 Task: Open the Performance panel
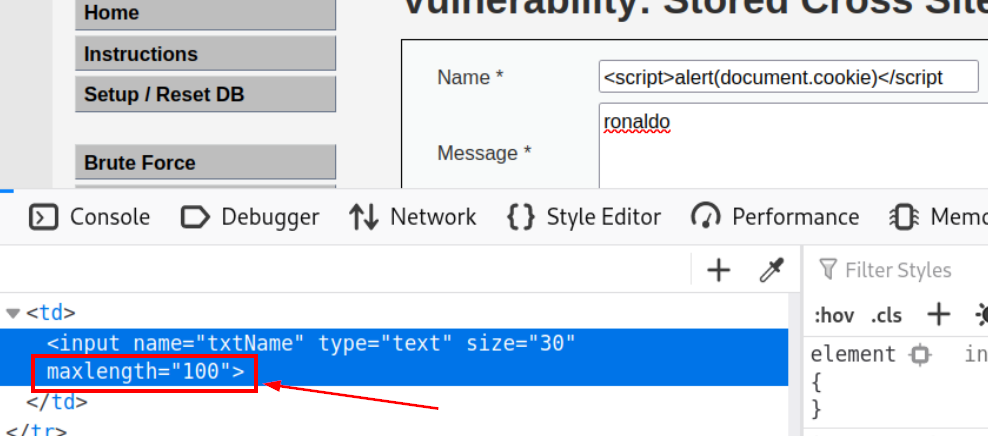775,217
